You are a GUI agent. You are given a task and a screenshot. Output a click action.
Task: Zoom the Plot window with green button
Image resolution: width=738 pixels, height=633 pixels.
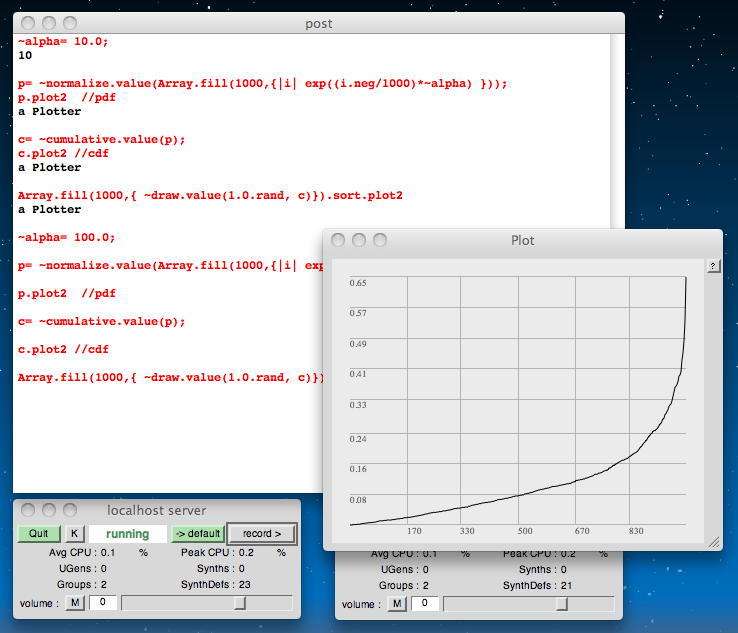point(381,240)
